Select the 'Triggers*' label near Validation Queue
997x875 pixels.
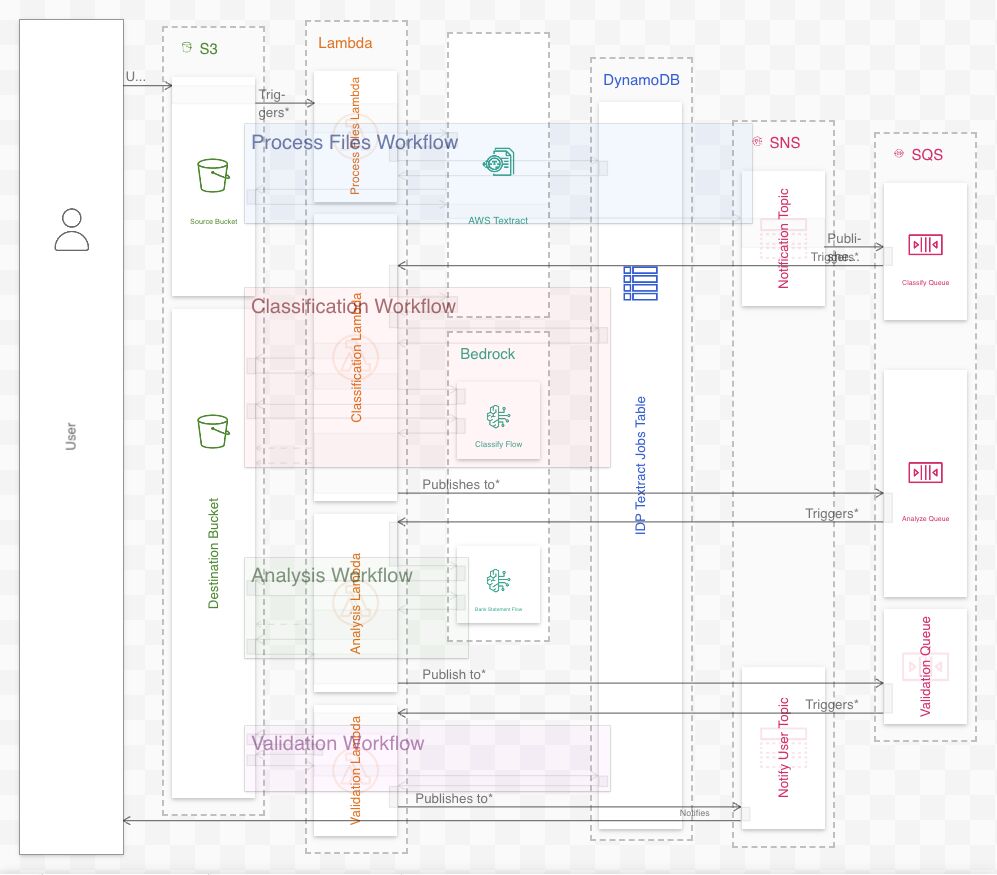(831, 704)
